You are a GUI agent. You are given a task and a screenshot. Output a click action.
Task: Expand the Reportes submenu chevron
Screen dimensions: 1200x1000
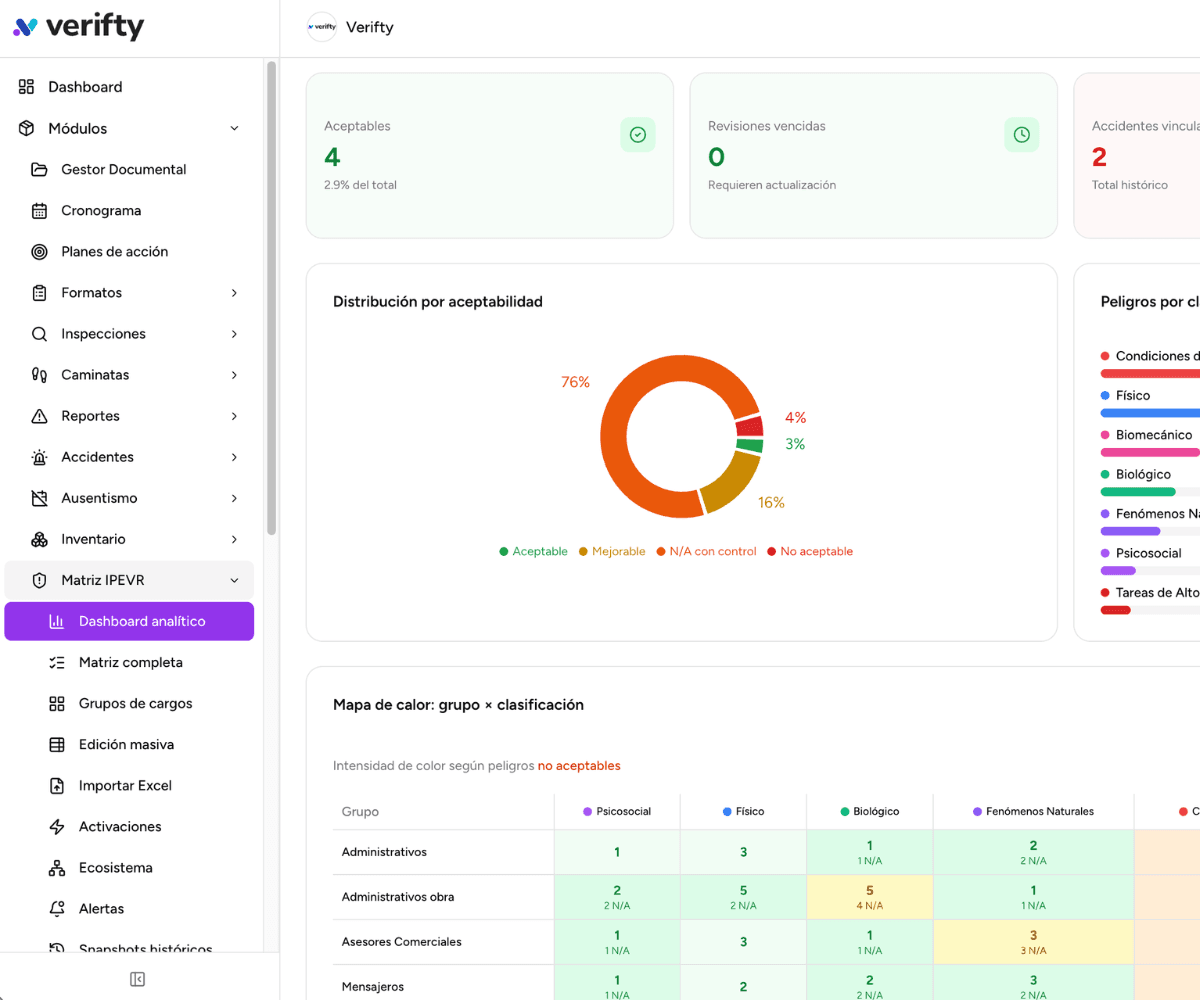(234, 415)
